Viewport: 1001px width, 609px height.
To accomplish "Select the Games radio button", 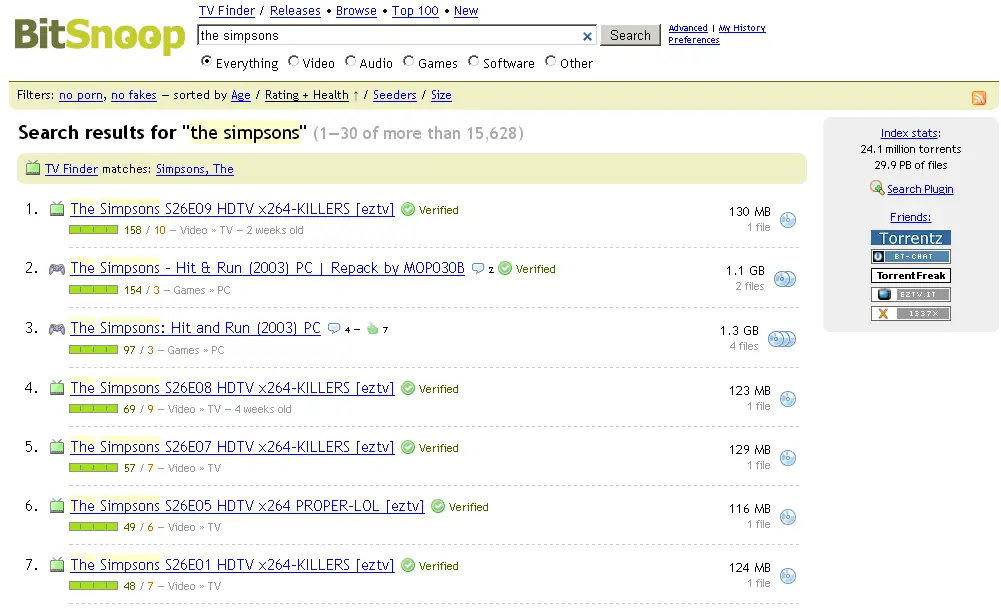I will coord(409,61).
